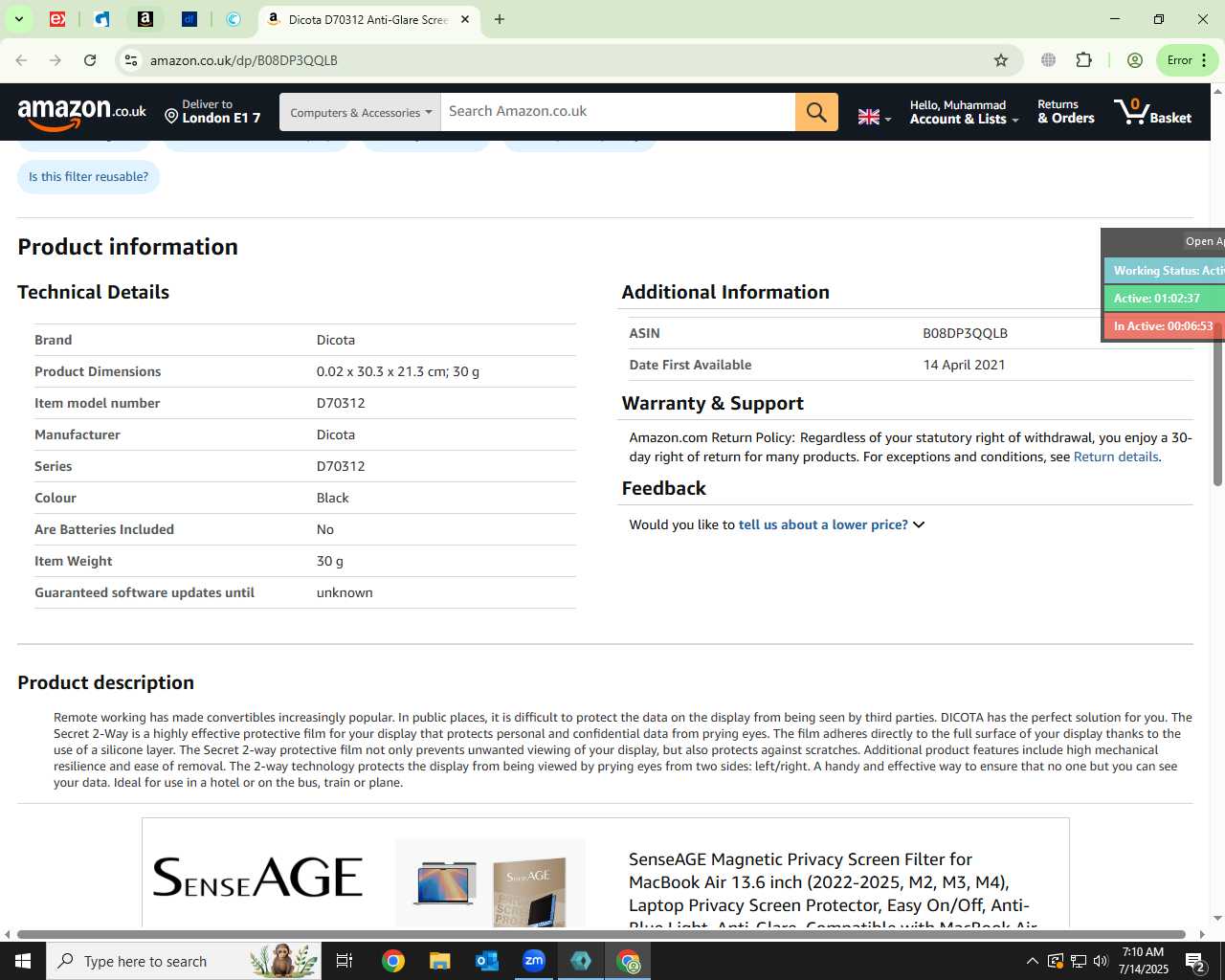
Task: Switch to the light-blue 'C' pinned tab
Action: [x=234, y=19]
